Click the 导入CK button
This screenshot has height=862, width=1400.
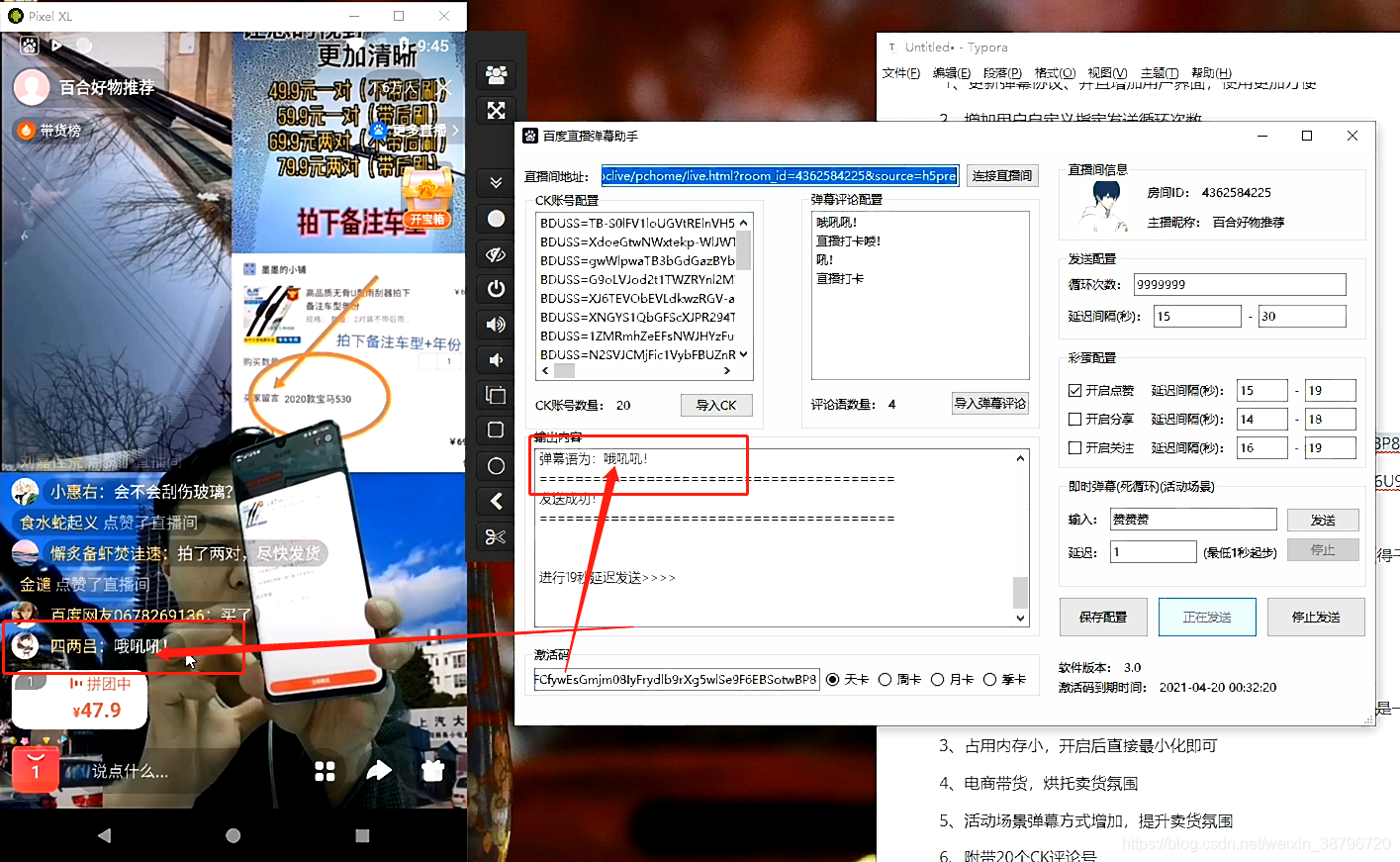pyautogui.click(x=716, y=405)
